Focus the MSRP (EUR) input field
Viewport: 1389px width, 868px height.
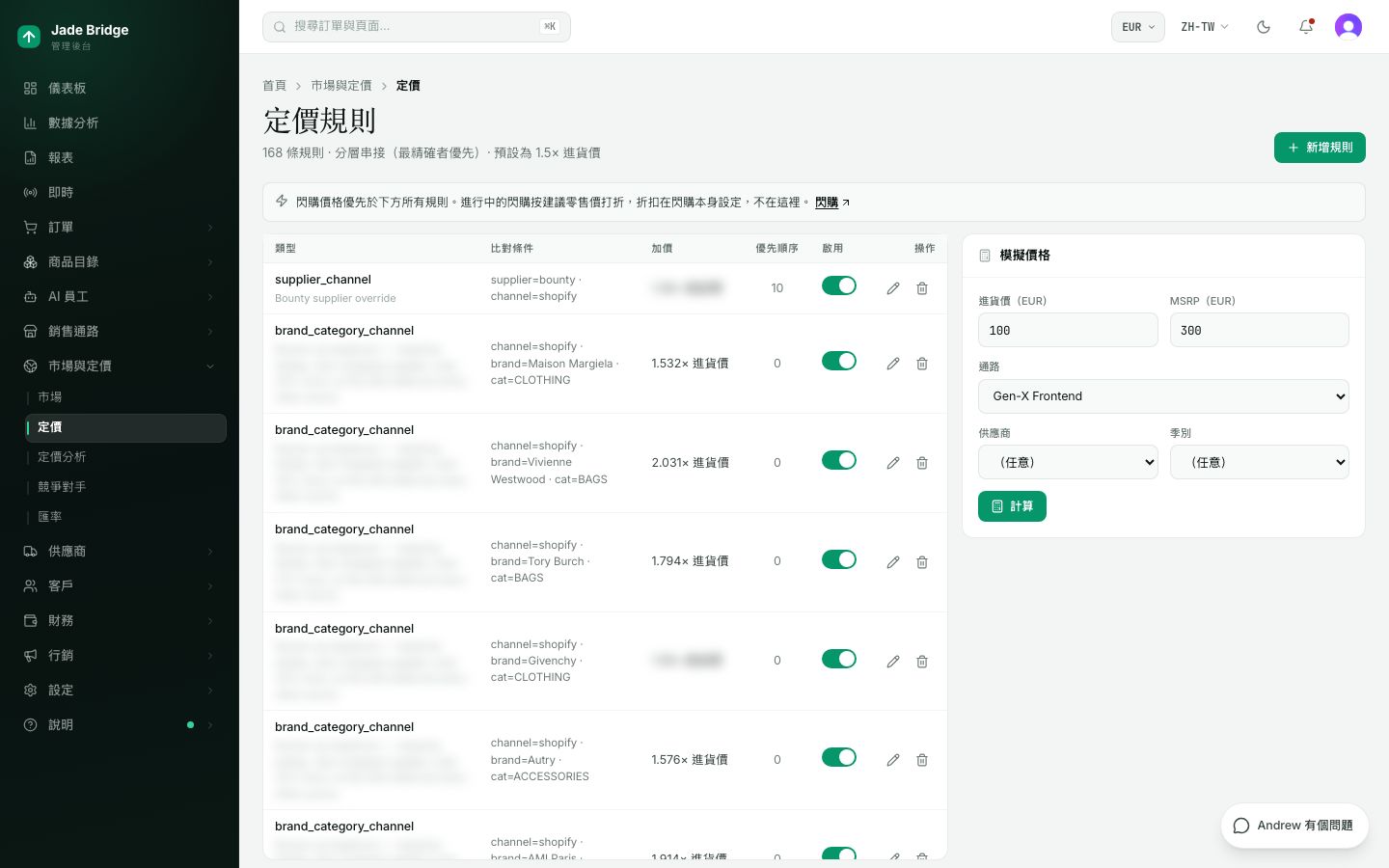tap(1260, 330)
